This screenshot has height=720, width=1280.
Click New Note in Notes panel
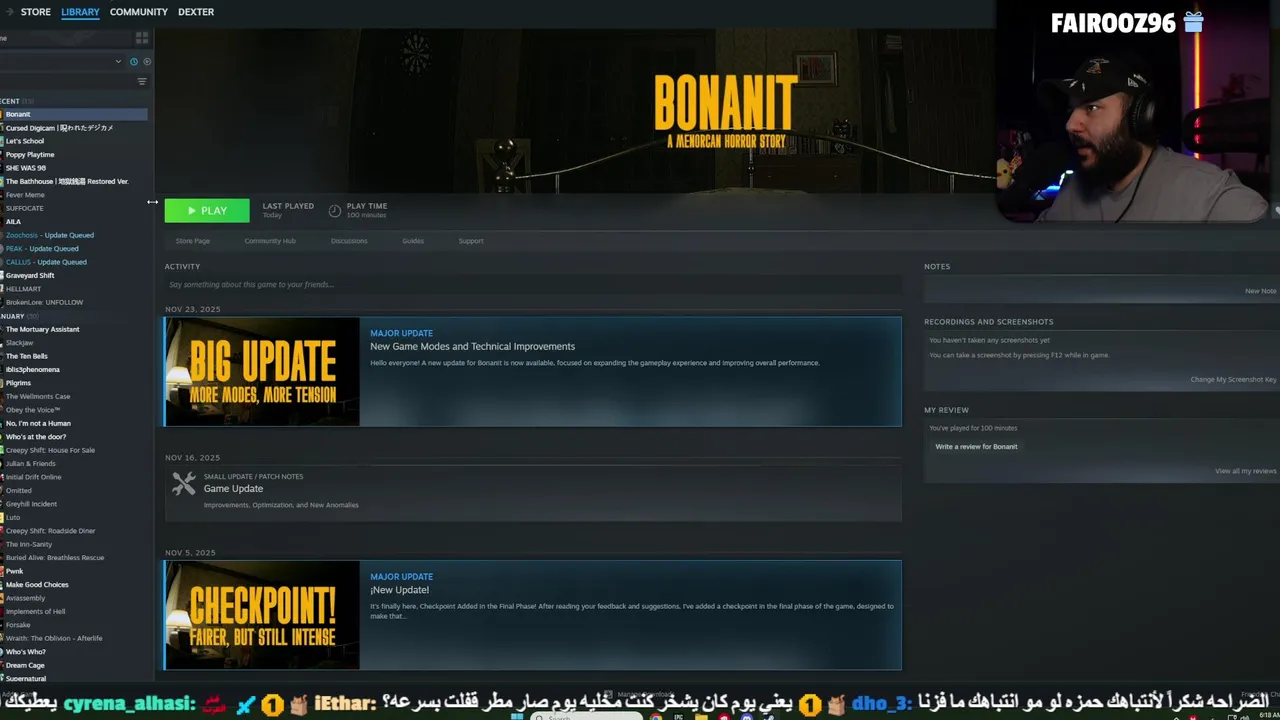[x=1260, y=291]
